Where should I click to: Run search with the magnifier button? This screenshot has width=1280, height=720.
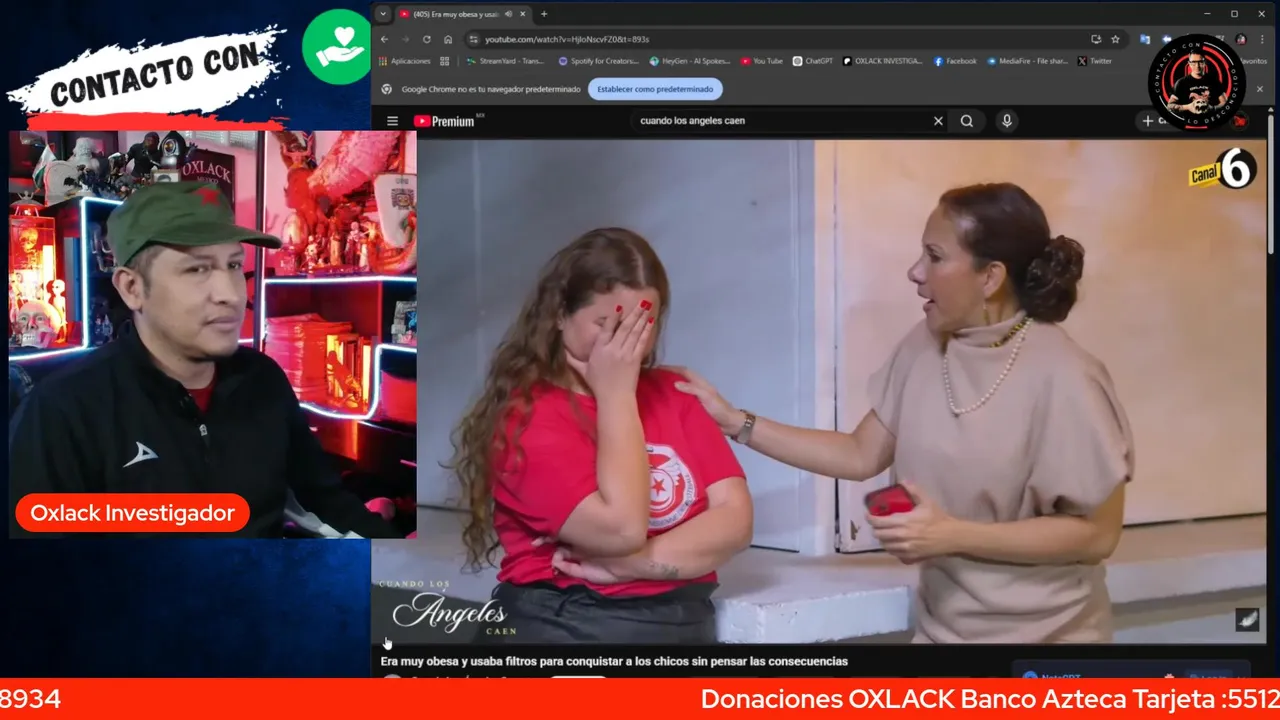(967, 121)
